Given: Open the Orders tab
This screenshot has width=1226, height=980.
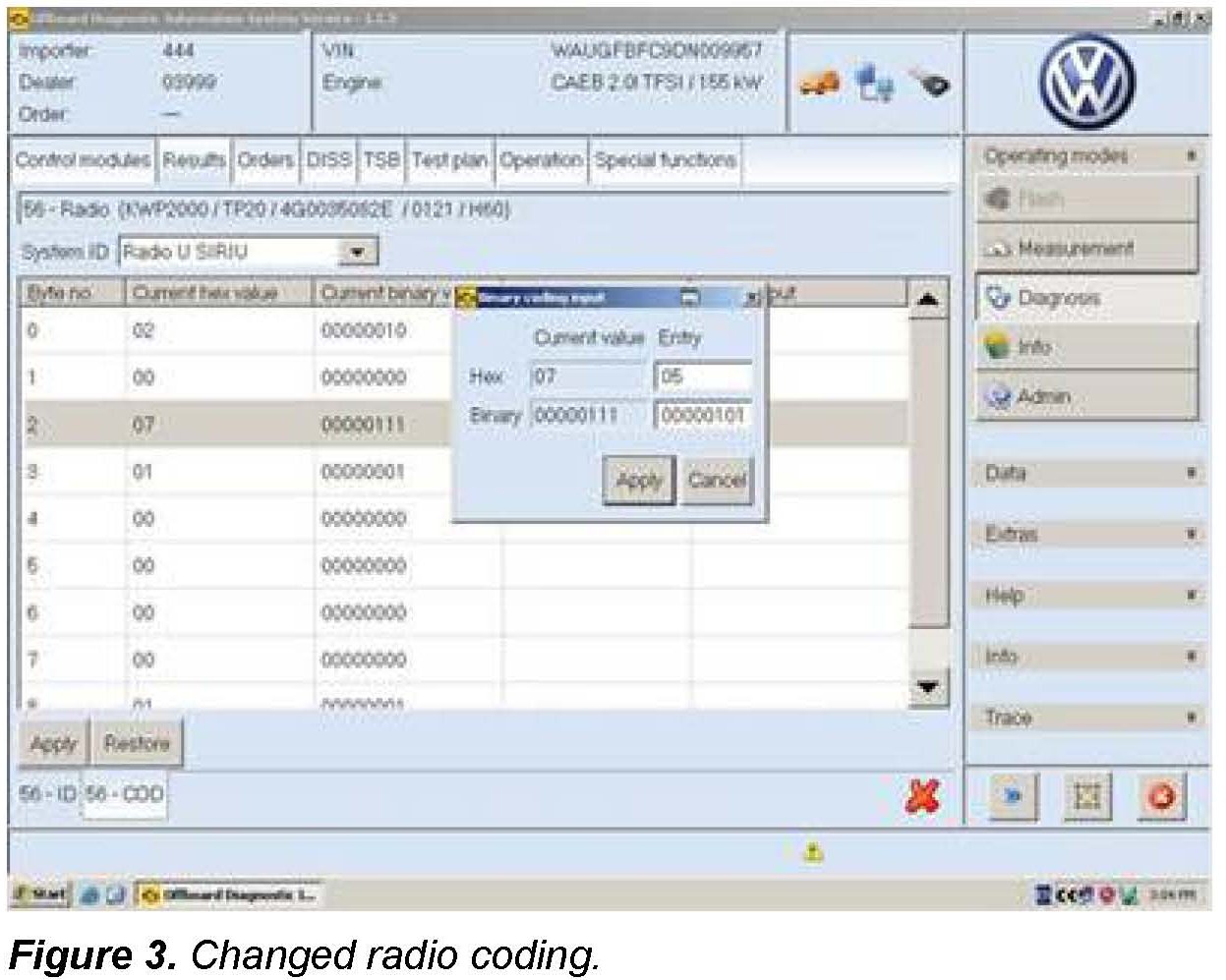Looking at the screenshot, I should point(265,160).
